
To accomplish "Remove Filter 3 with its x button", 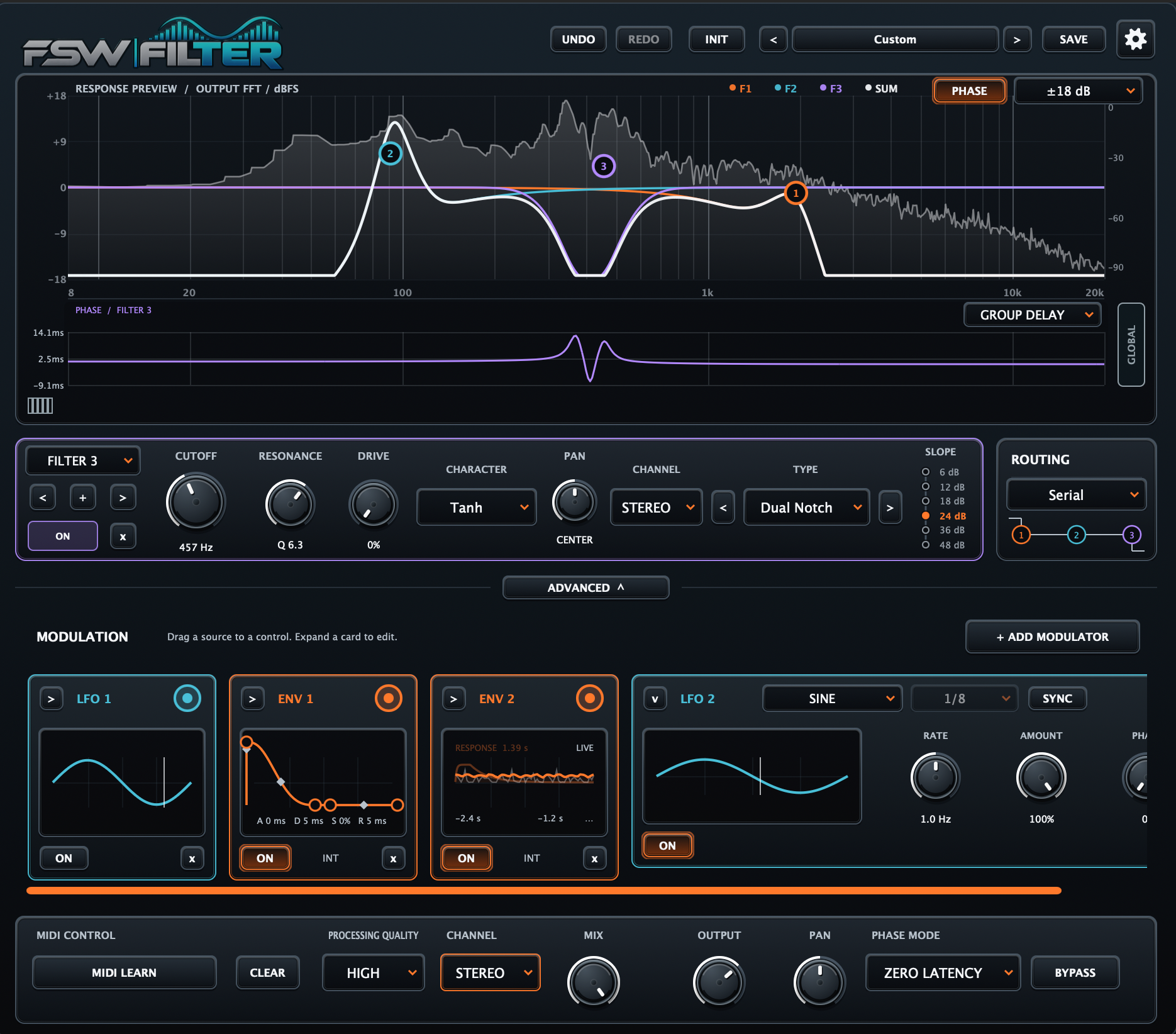I will click(x=123, y=536).
